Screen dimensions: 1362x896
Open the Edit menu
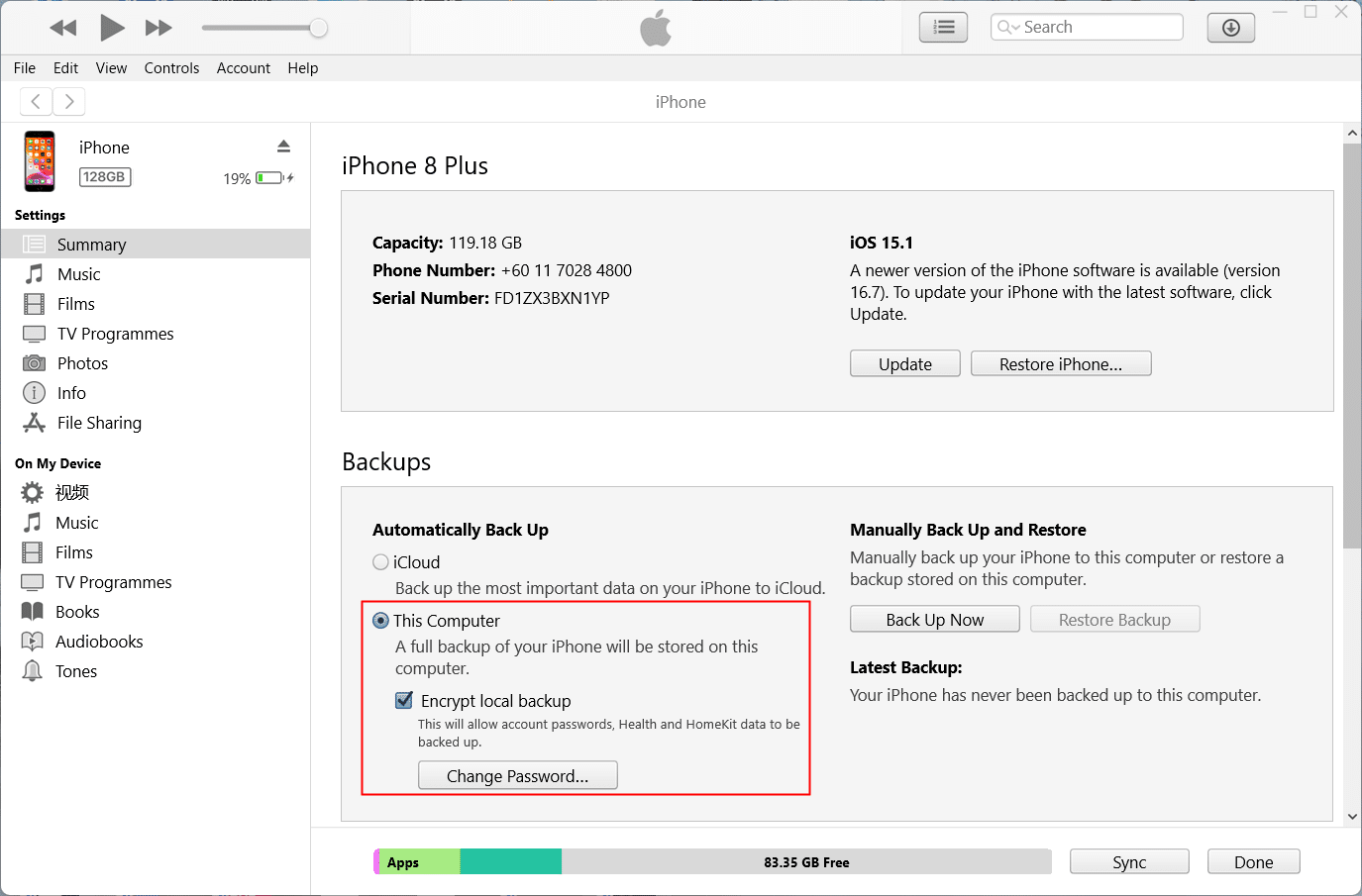point(66,68)
